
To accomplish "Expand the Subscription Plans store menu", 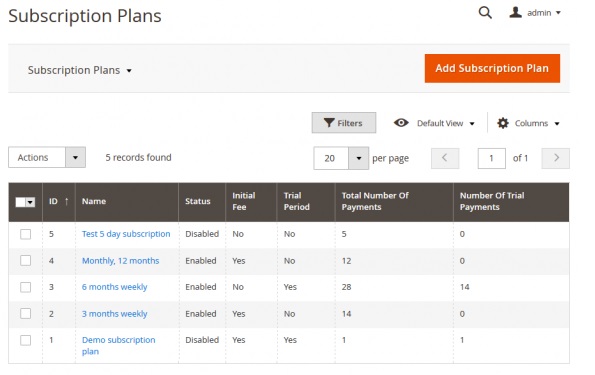I will click(80, 70).
